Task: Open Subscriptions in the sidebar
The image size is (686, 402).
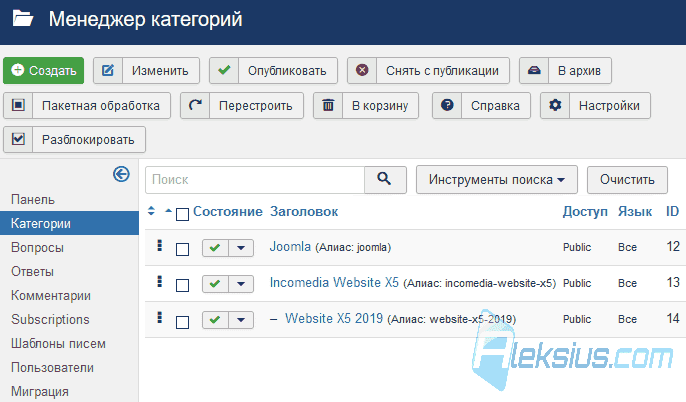Action: coord(50,319)
